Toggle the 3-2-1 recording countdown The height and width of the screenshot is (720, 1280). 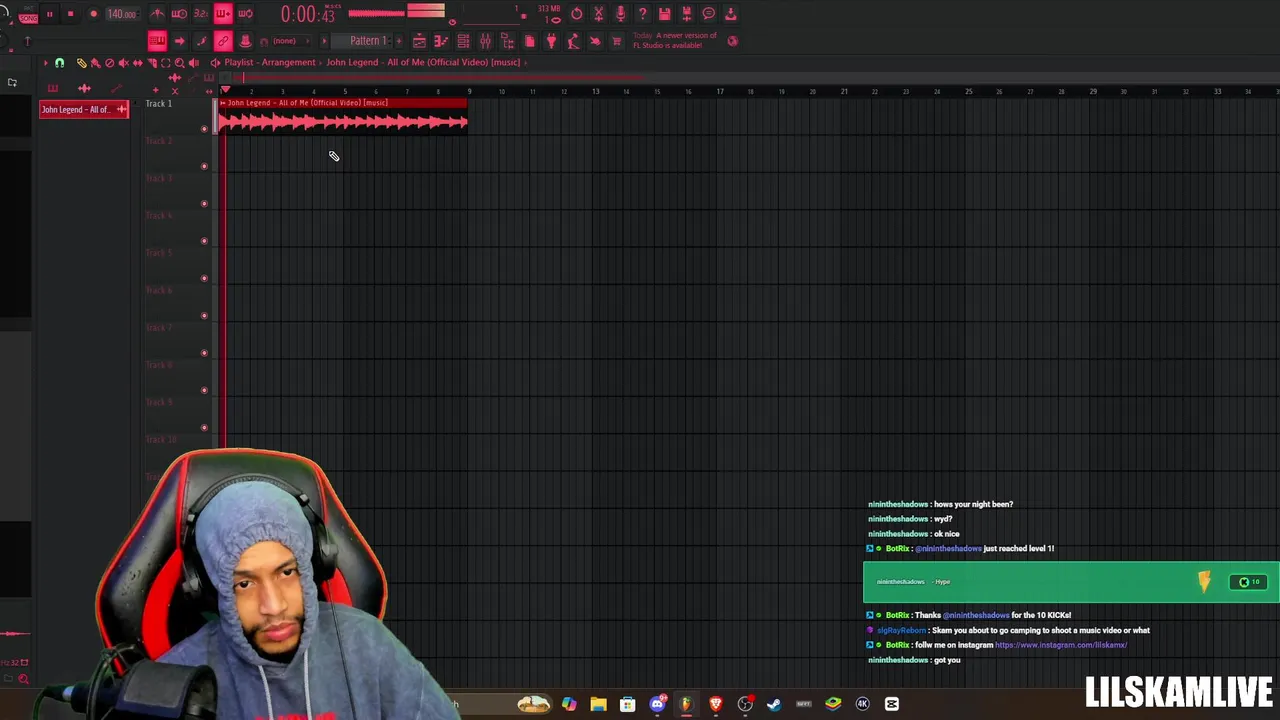click(201, 14)
